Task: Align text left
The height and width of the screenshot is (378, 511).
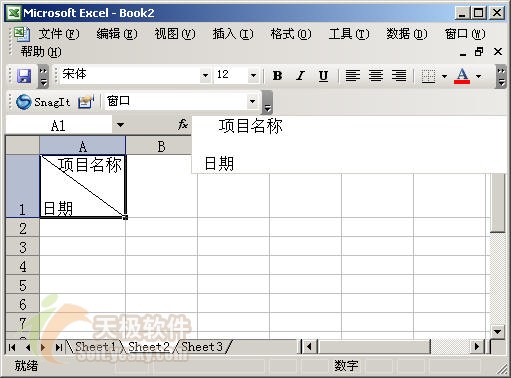Action: (353, 76)
